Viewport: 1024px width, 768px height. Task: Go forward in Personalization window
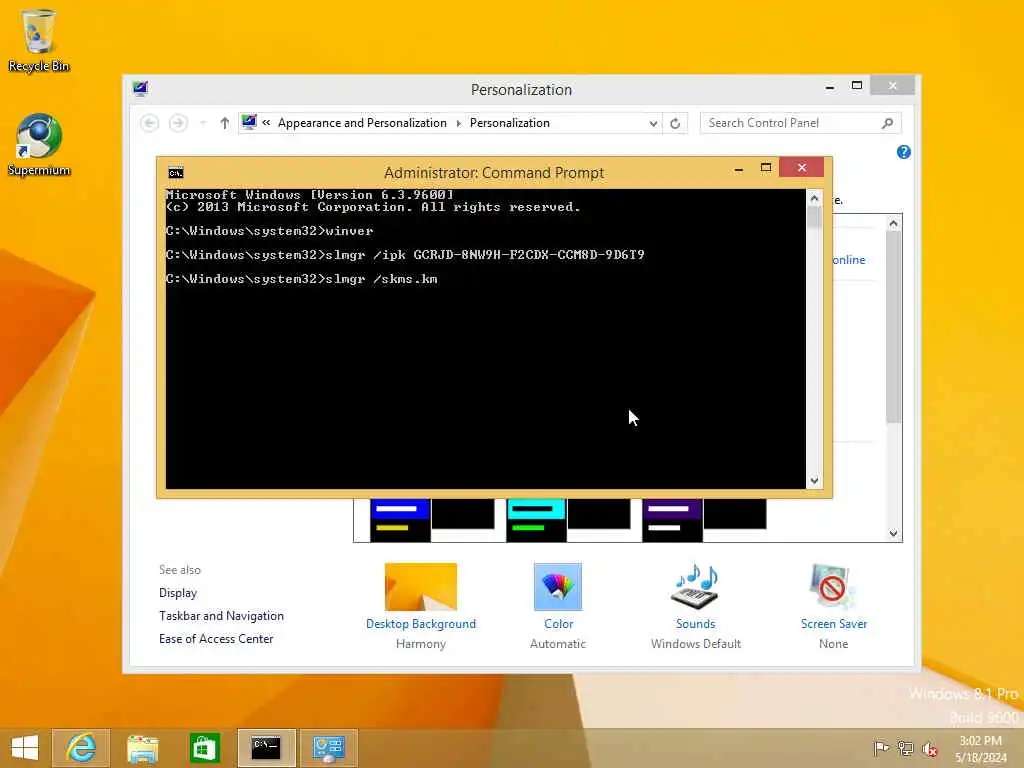coord(178,123)
